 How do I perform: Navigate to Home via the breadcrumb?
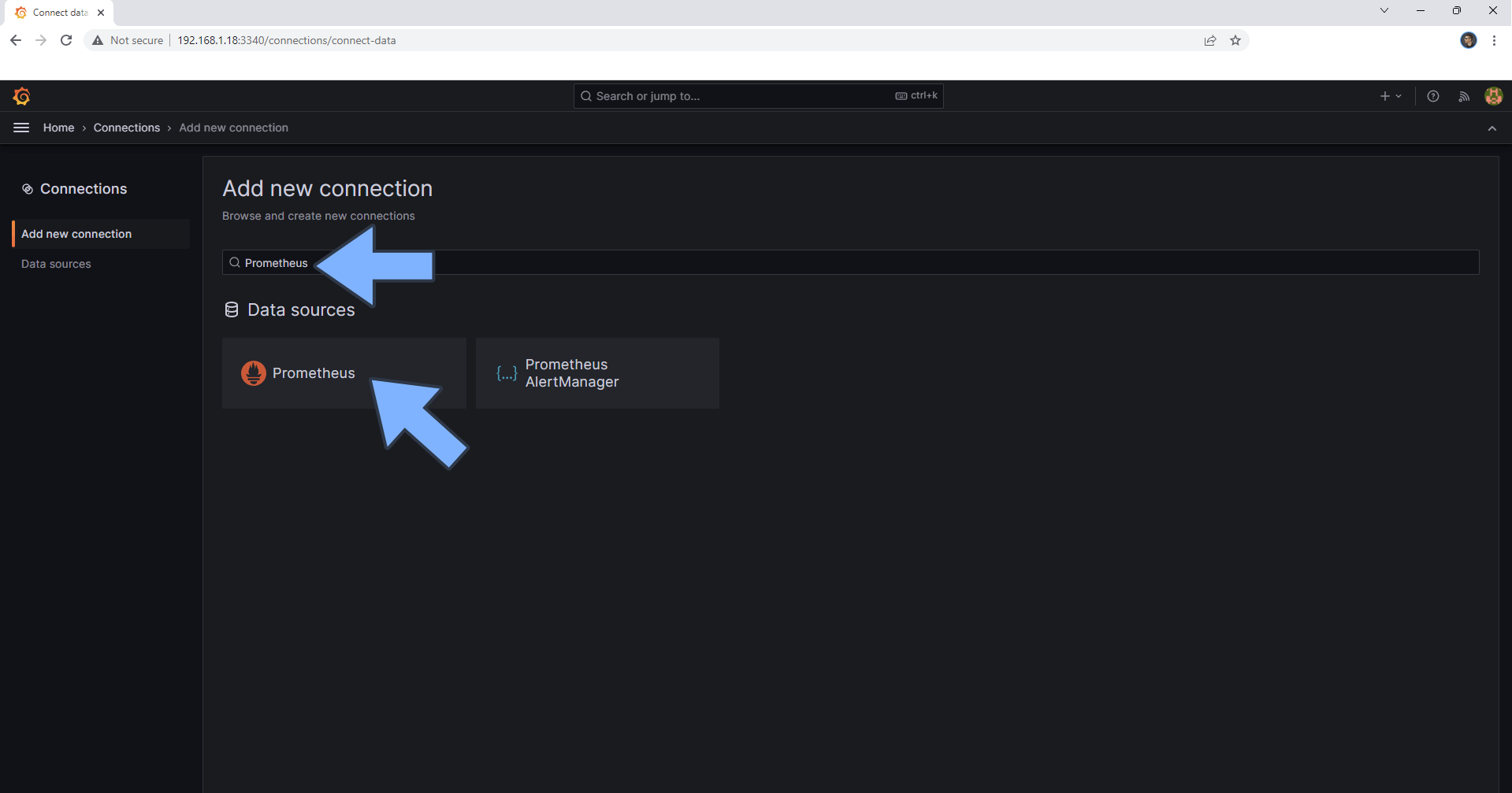click(x=58, y=127)
